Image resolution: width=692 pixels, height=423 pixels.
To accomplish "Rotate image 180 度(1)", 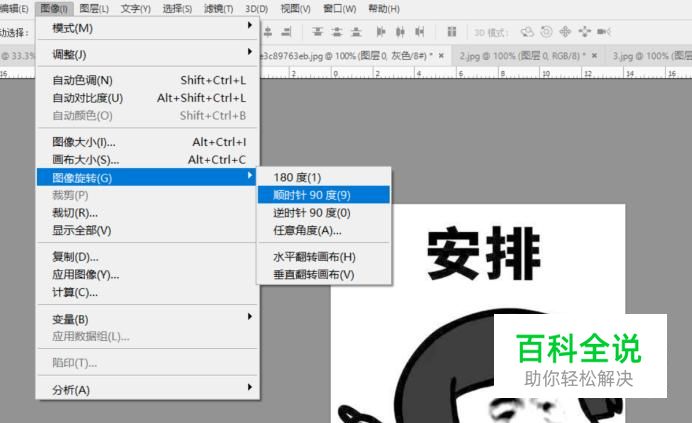I will click(324, 178).
